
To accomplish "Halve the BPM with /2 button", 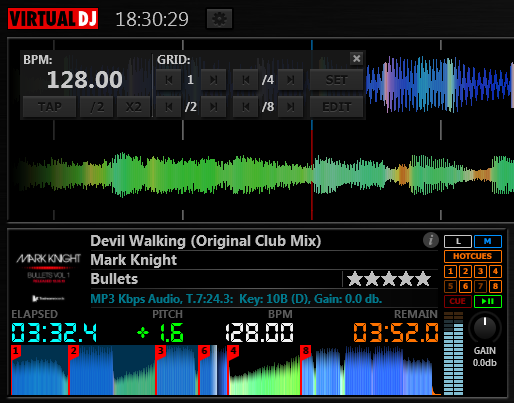I will tap(97, 107).
